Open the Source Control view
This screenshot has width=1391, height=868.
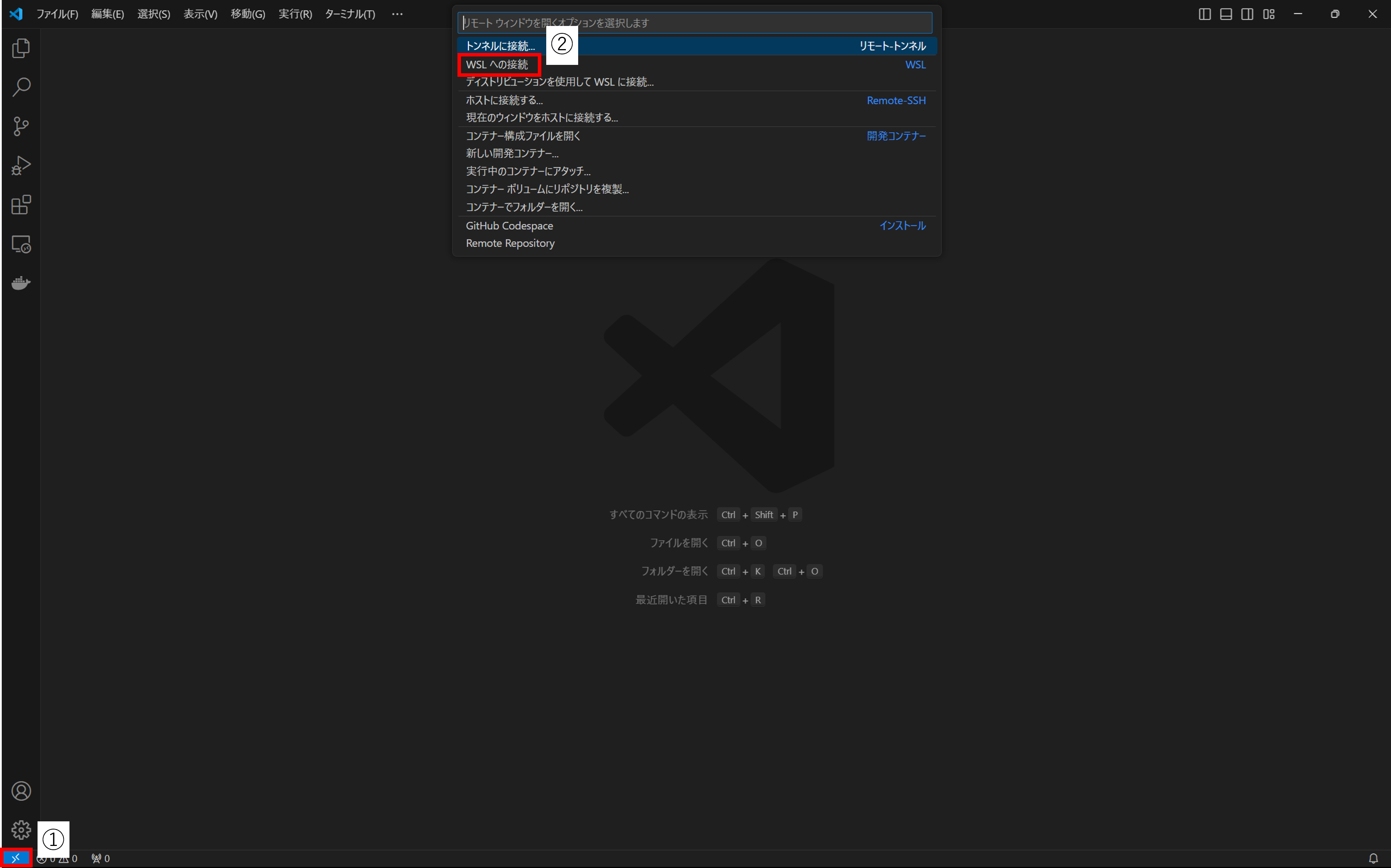pos(21,126)
